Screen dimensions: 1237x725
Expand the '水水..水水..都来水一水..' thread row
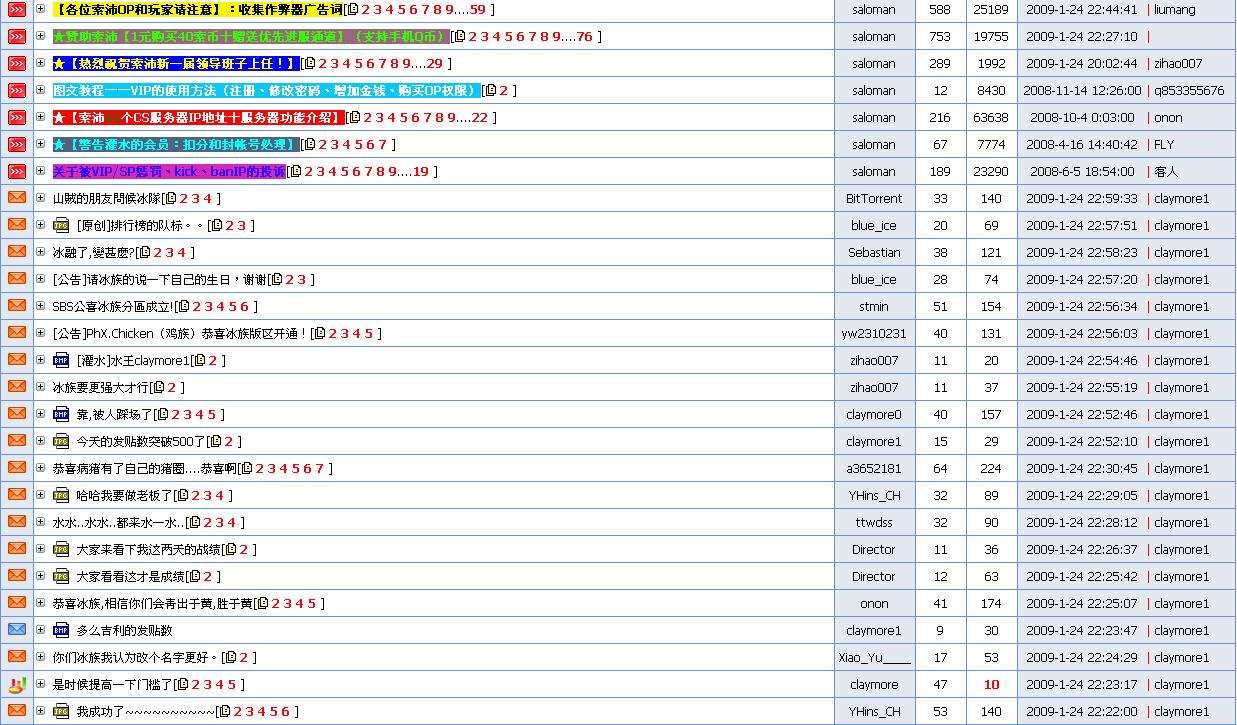click(41, 522)
